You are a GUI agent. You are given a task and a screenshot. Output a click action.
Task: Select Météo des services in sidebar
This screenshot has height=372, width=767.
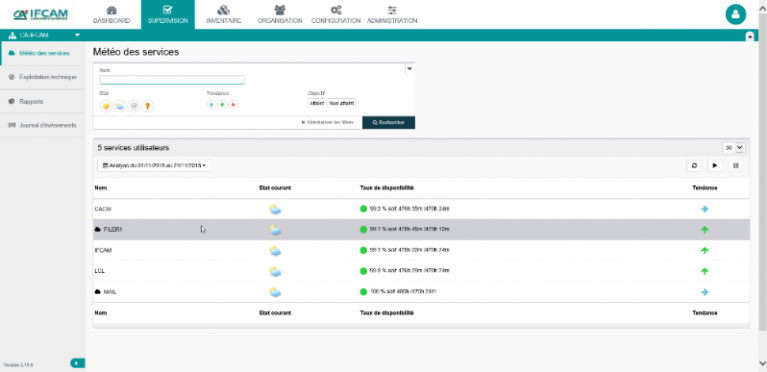coord(43,53)
